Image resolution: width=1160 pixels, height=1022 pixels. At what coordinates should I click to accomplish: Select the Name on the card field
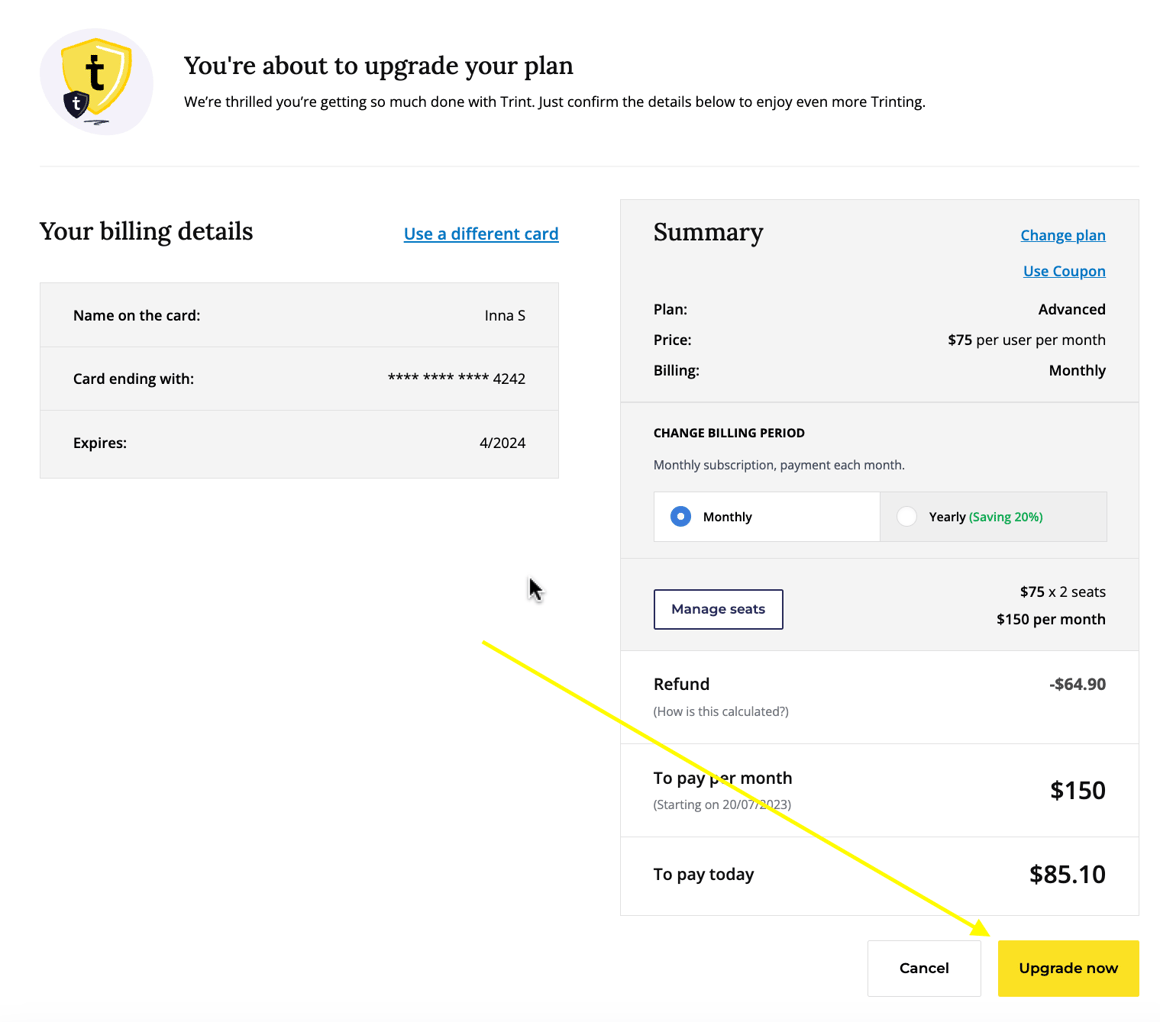pos(299,314)
